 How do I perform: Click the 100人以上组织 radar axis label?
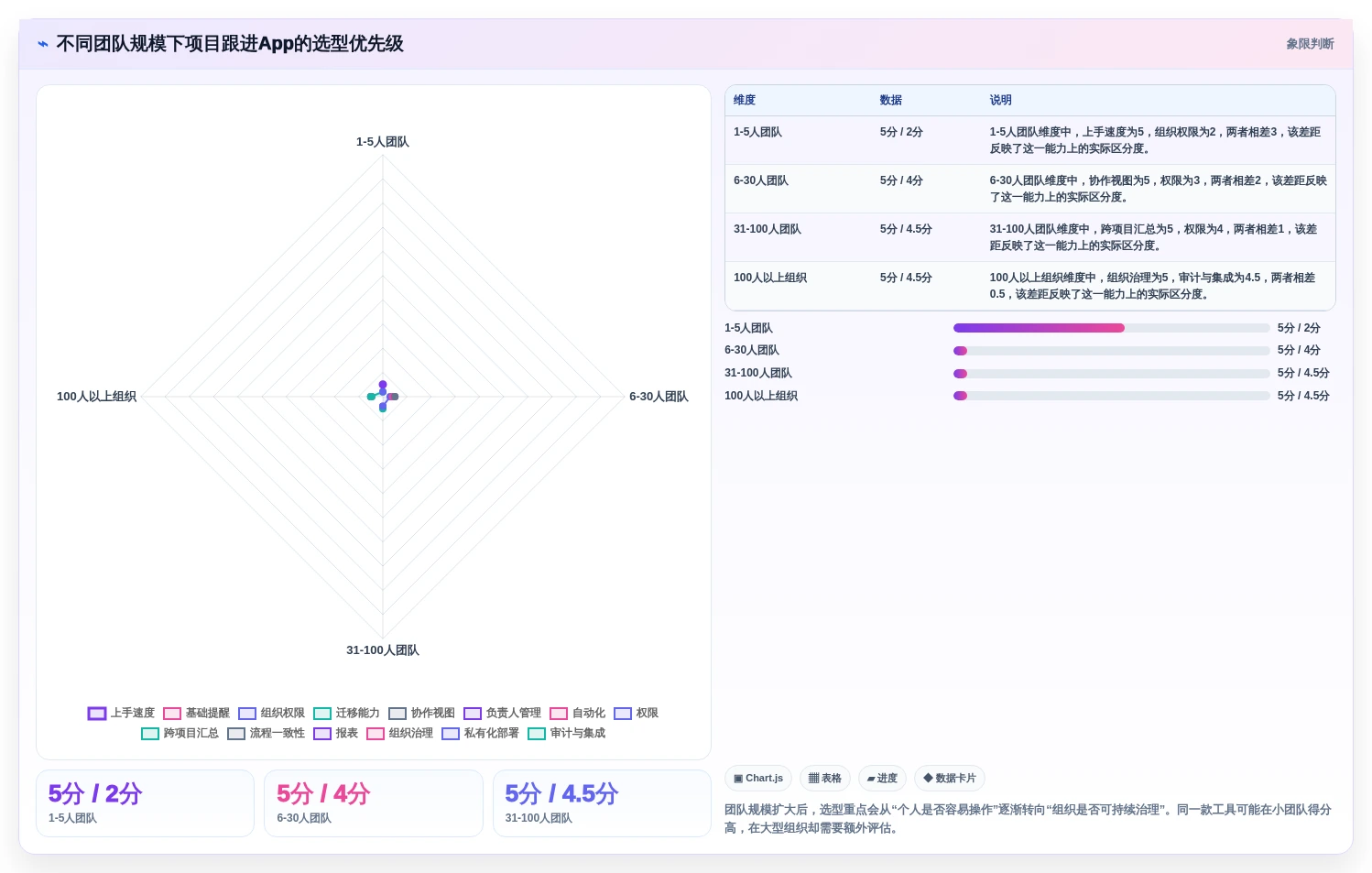coord(96,397)
